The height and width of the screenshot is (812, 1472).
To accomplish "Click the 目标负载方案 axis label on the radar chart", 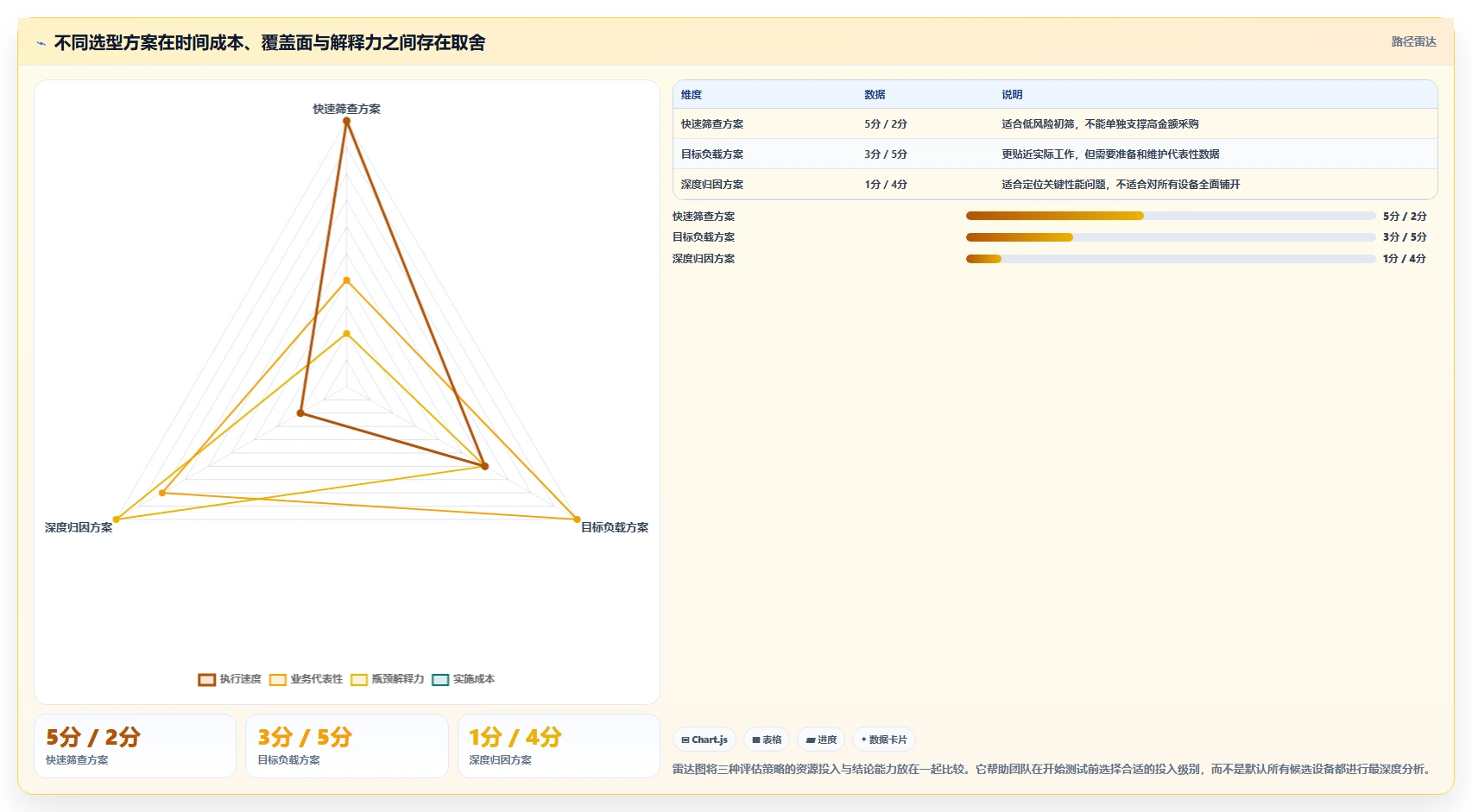I will [x=615, y=527].
